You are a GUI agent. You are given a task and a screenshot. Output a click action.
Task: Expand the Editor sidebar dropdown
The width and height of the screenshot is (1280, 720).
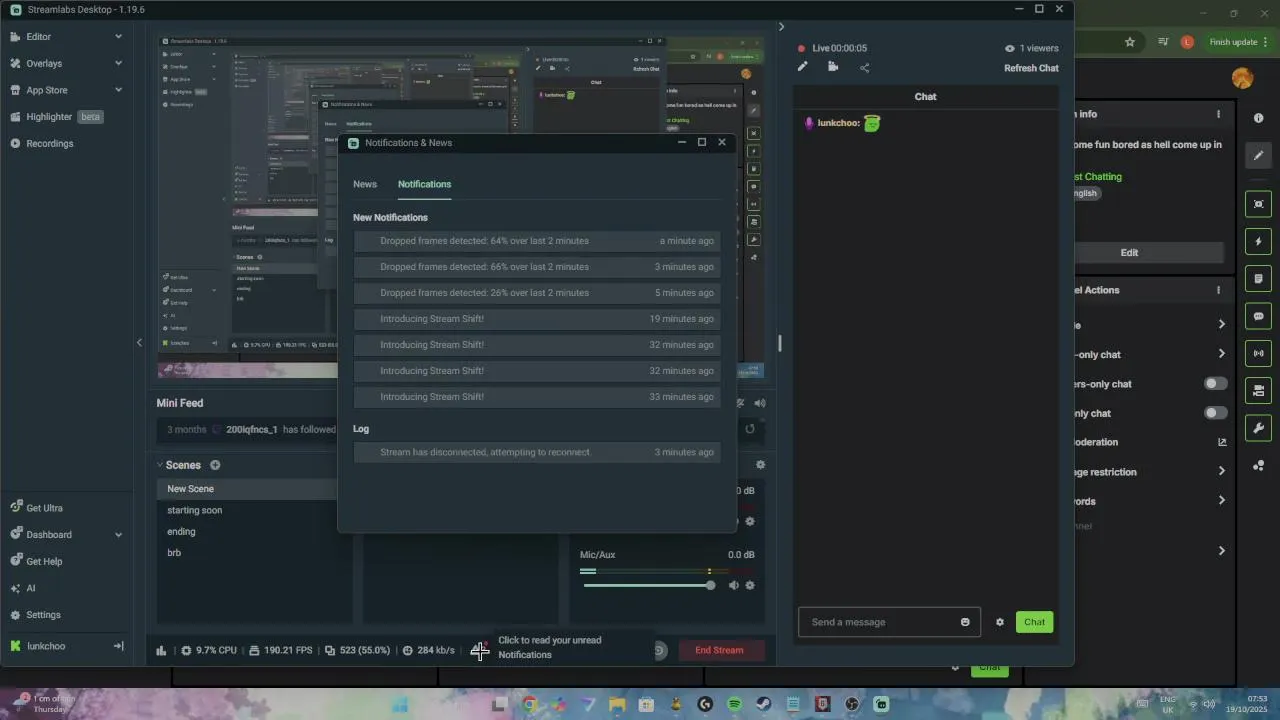point(118,36)
